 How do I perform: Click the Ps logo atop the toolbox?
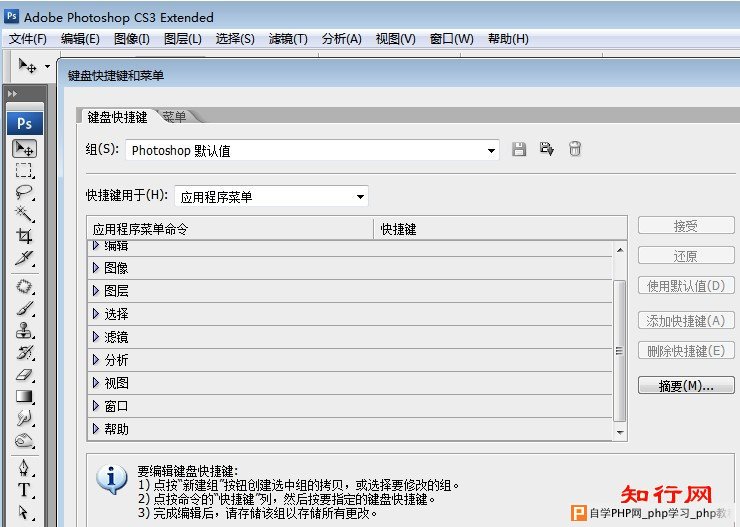coord(25,124)
